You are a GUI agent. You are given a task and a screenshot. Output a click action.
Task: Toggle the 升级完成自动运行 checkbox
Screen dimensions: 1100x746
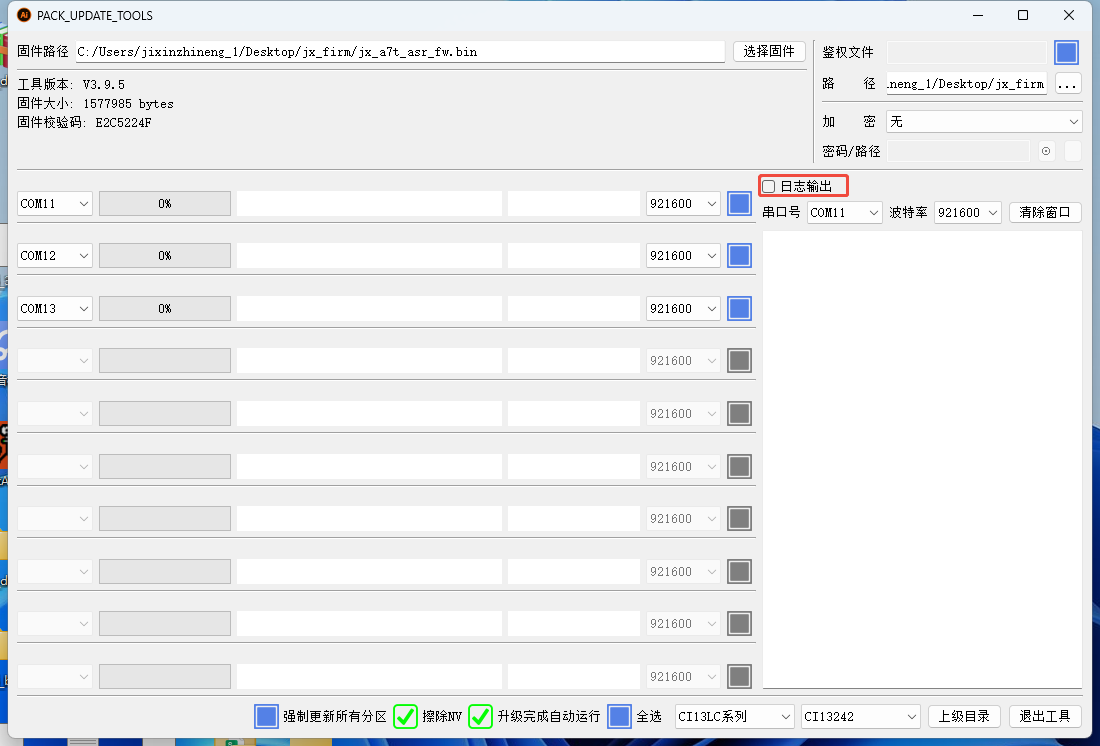coord(480,716)
